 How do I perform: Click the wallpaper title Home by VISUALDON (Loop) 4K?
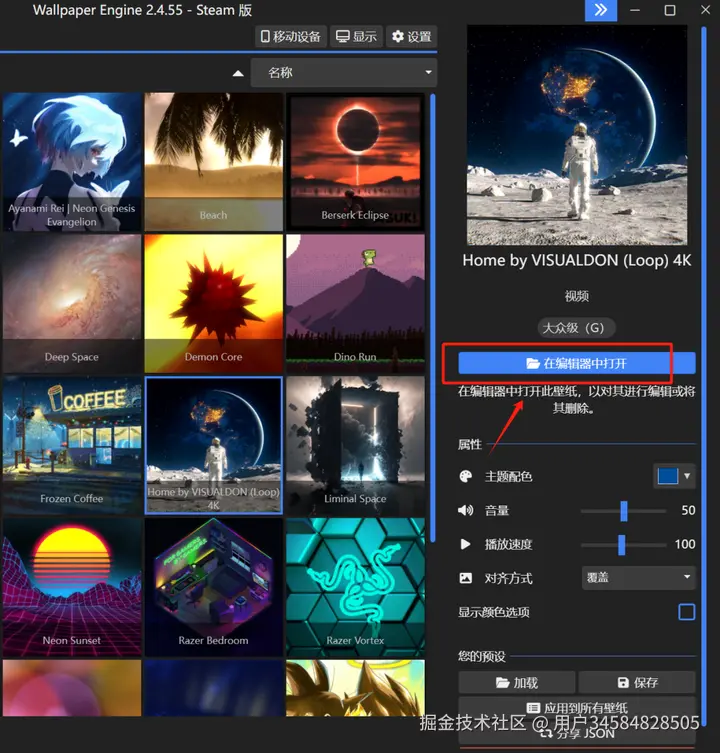576,260
